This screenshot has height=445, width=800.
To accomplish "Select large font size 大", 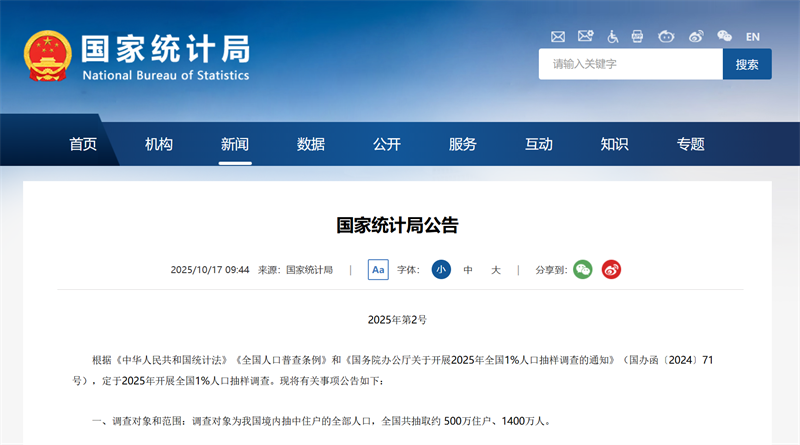I will [x=496, y=270].
